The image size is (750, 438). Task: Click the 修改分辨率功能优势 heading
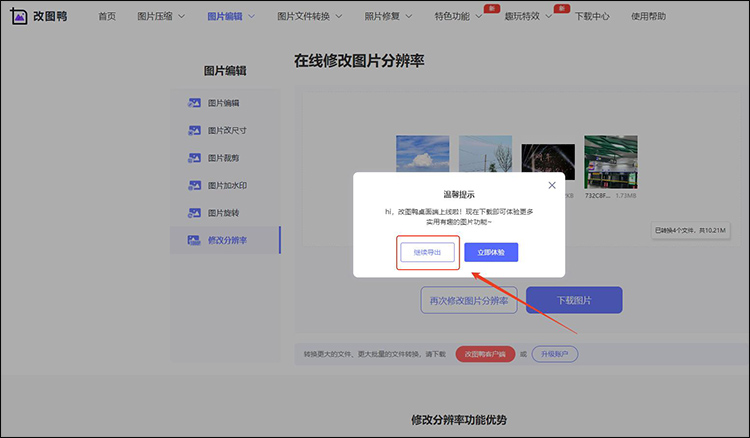[459, 420]
